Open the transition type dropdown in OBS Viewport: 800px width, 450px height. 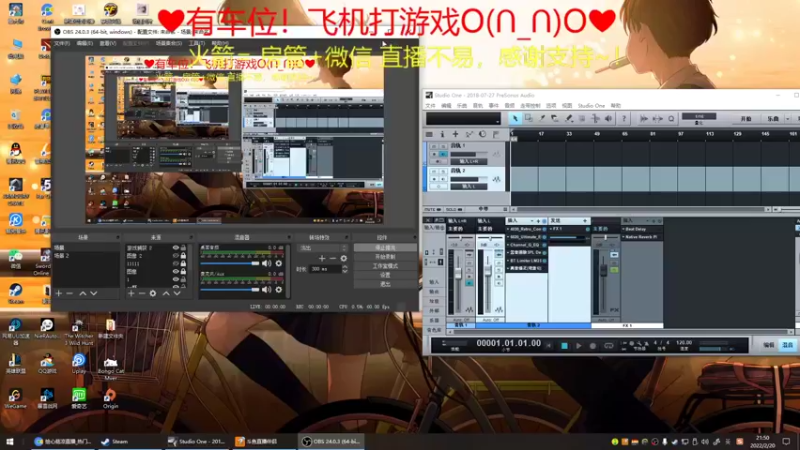coord(322,248)
